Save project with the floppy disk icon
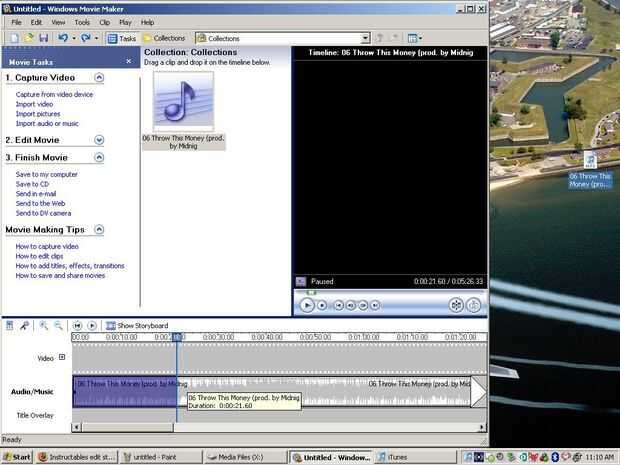 coord(43,38)
